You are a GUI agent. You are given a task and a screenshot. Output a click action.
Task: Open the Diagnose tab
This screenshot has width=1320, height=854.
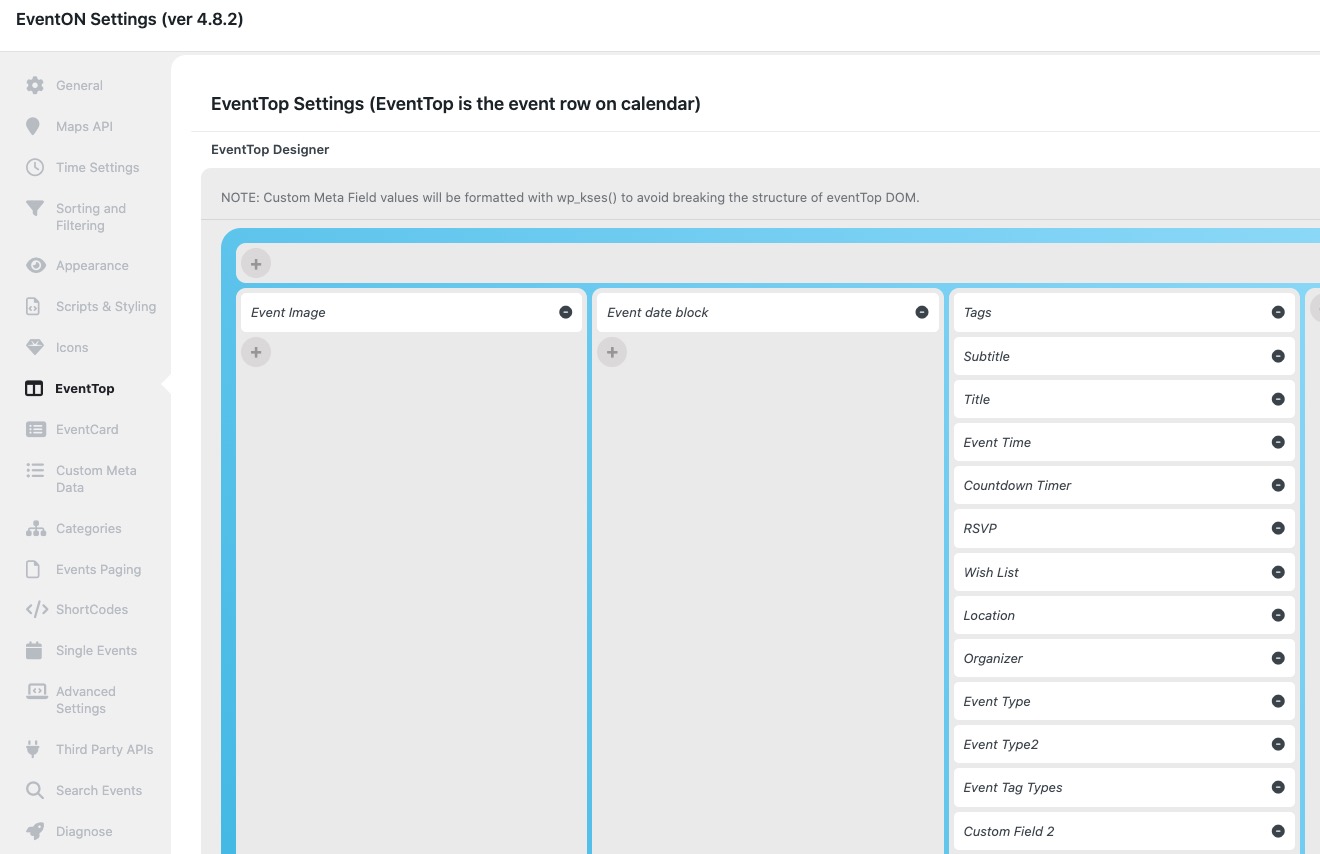pos(84,831)
